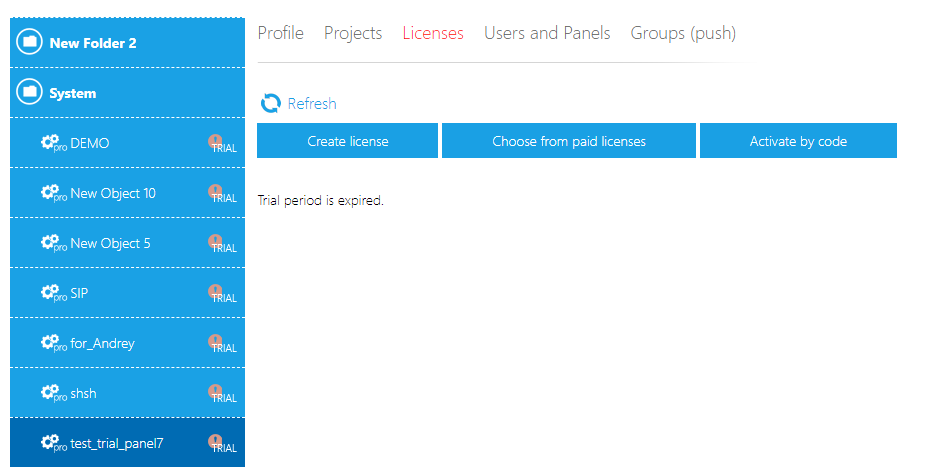Select the Licenses tab
Viewport: 932px width, 467px height.
coord(433,33)
